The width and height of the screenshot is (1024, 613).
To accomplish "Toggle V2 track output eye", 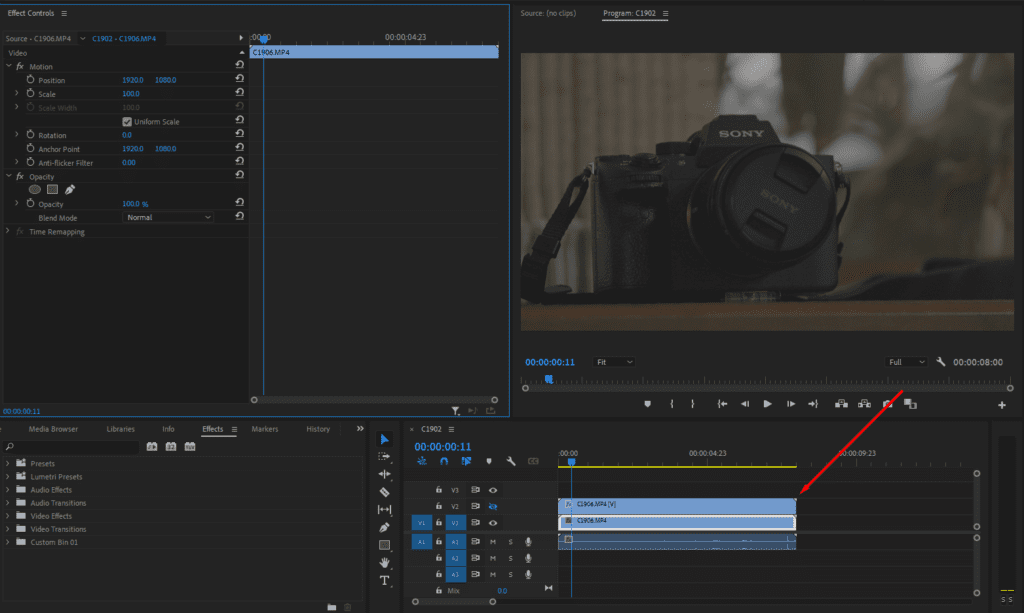I will (x=493, y=506).
